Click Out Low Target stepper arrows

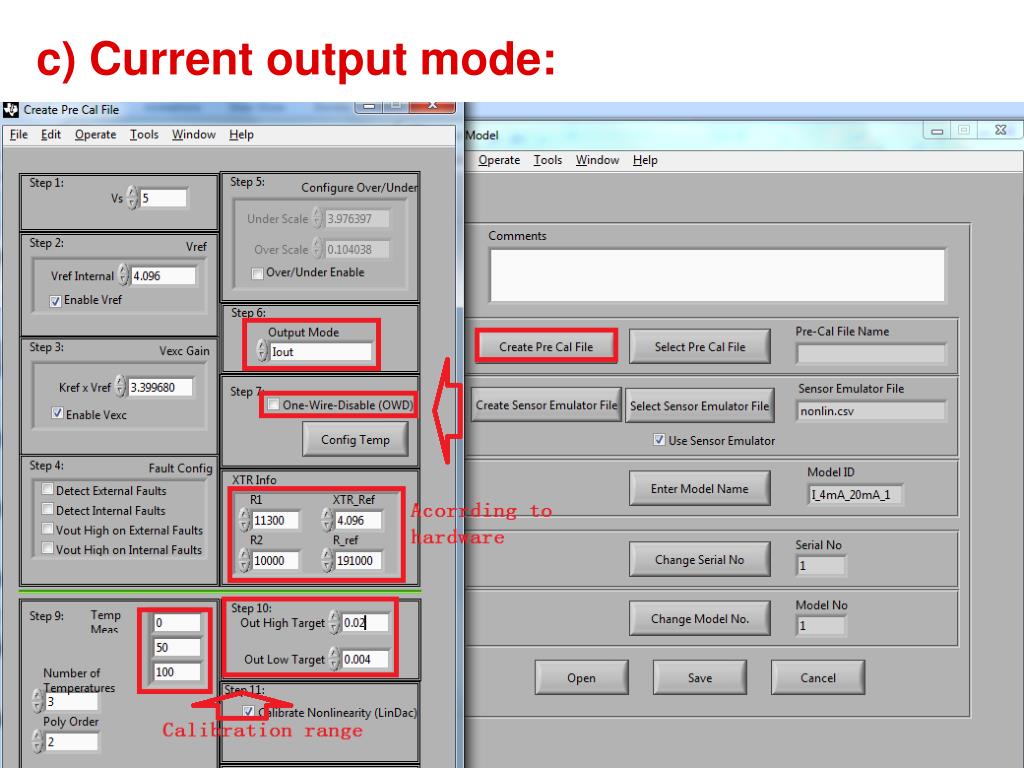(334, 659)
